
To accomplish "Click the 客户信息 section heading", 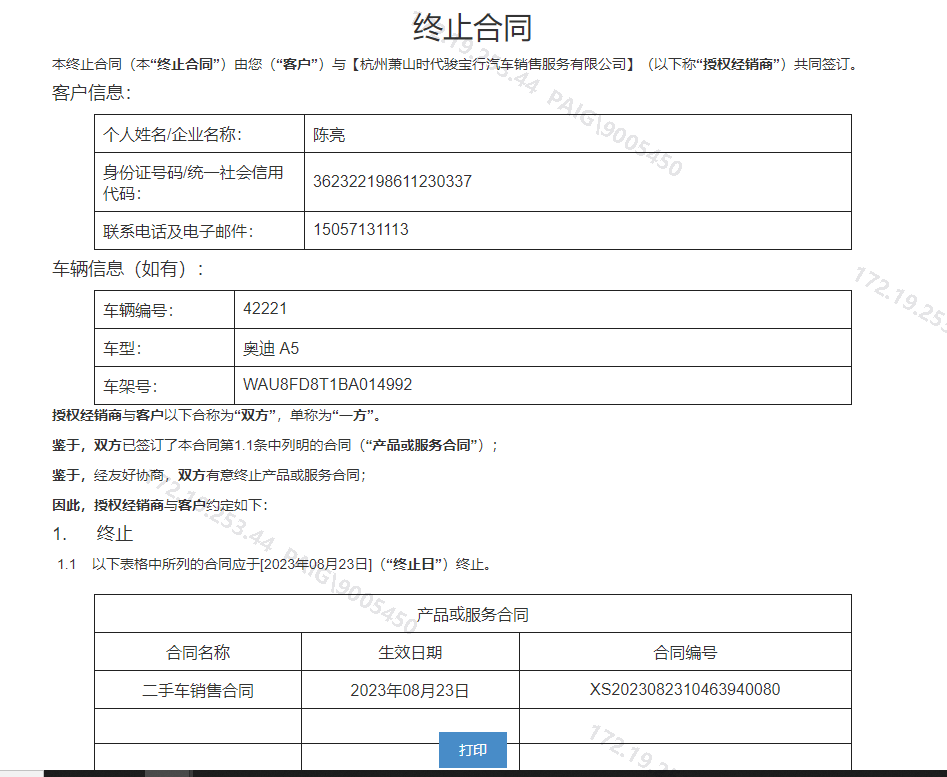I will coord(91,92).
